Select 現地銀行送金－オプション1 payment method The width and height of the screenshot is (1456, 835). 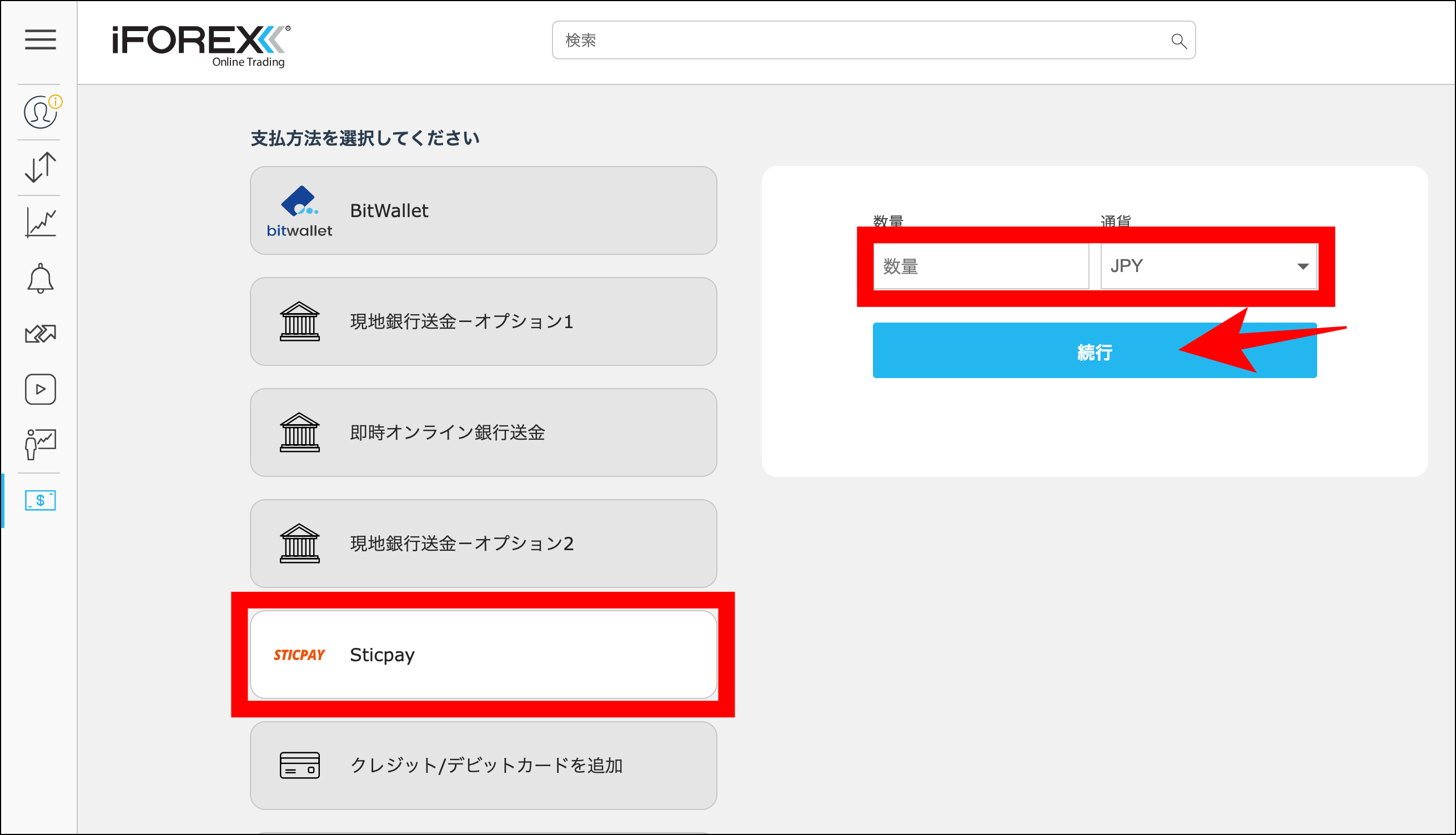(484, 321)
